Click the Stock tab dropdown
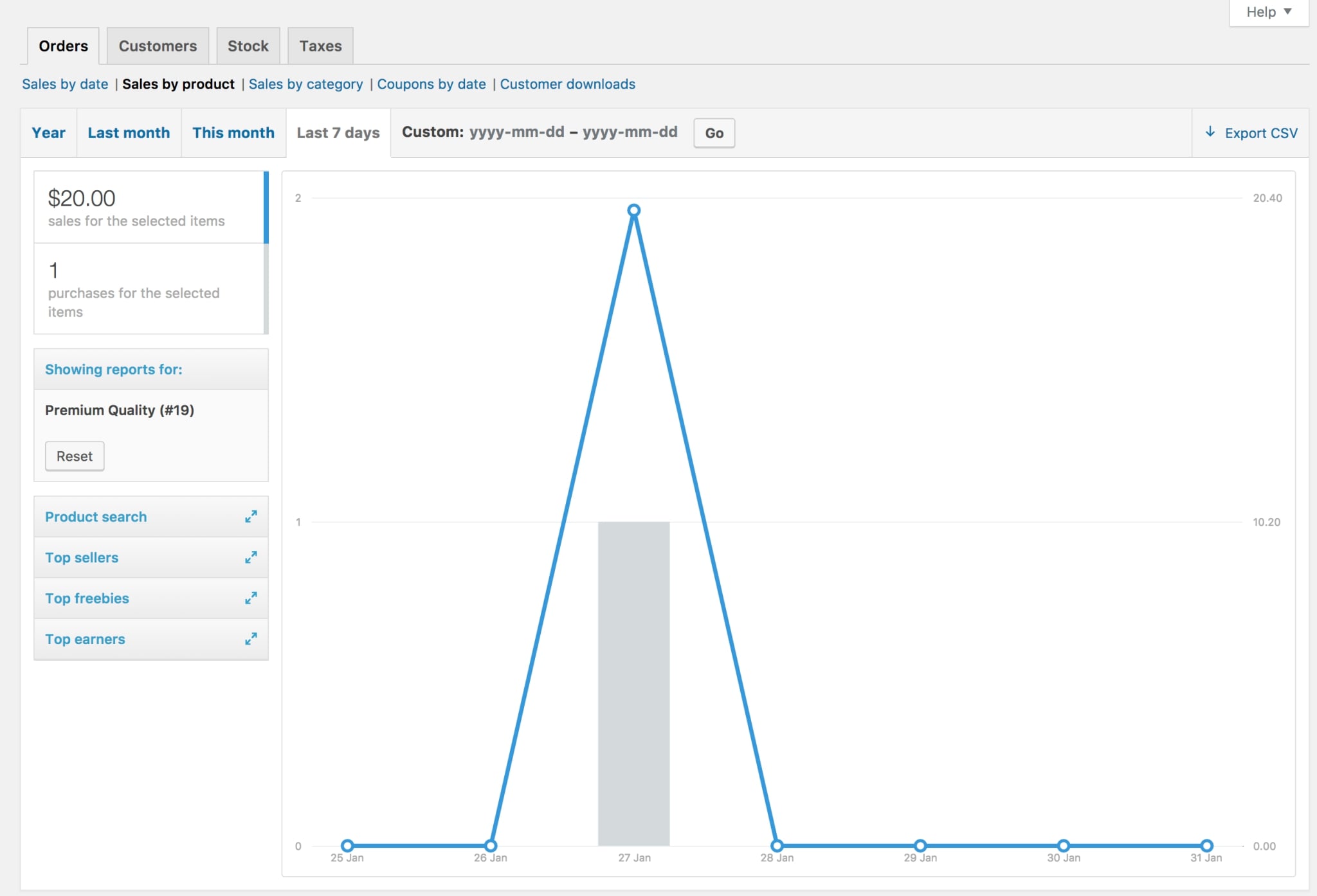 [247, 44]
